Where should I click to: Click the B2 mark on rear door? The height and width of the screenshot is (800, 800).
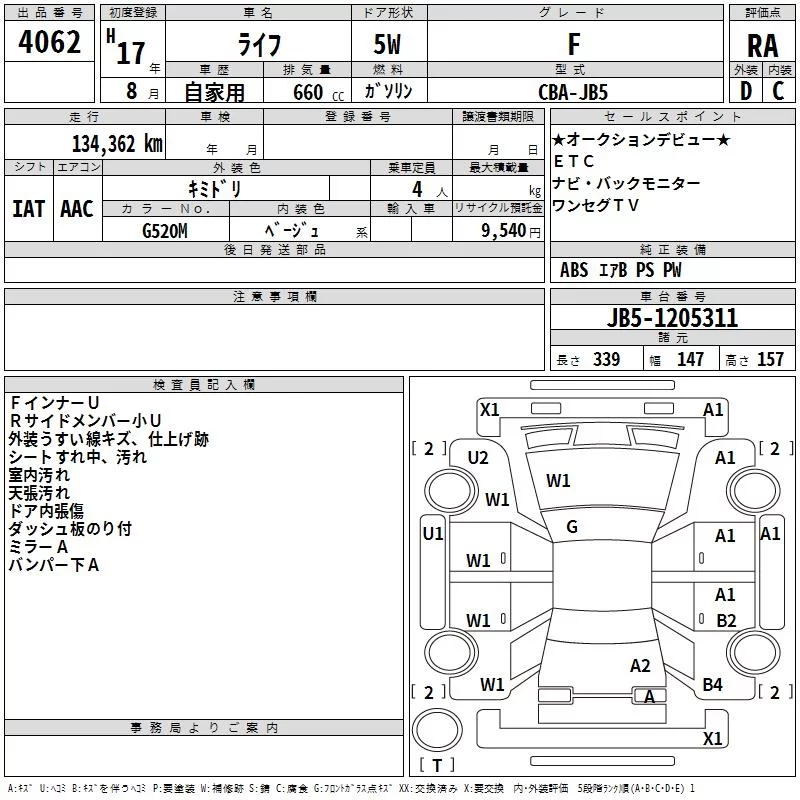click(x=726, y=620)
